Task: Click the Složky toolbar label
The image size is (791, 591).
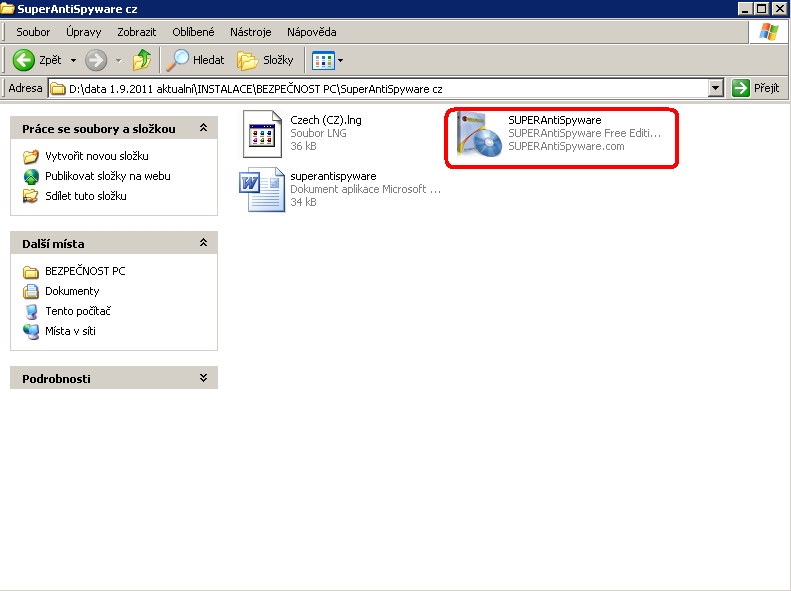Action: coord(278,61)
